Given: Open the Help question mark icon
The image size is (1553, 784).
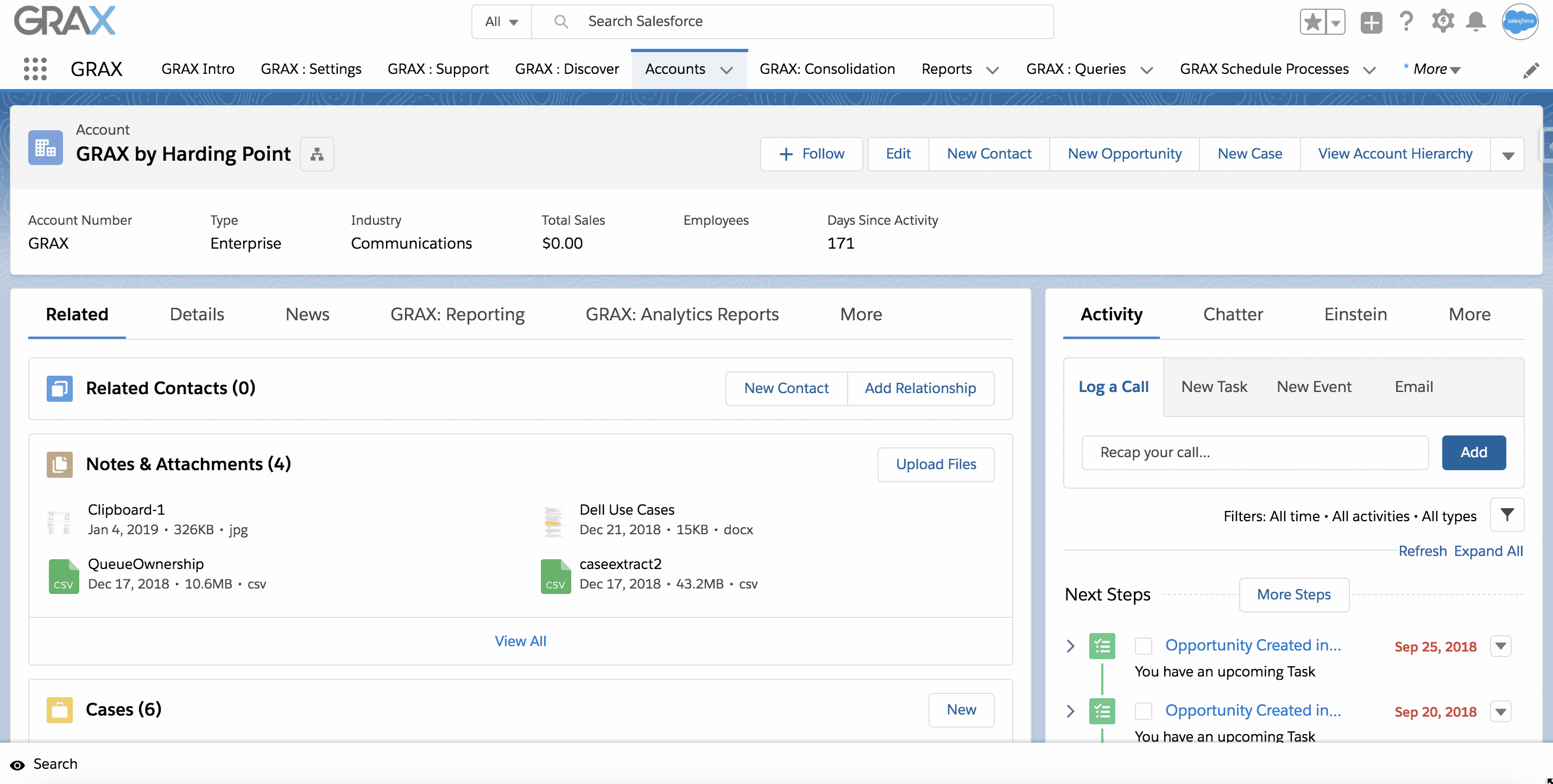Looking at the screenshot, I should point(1406,22).
